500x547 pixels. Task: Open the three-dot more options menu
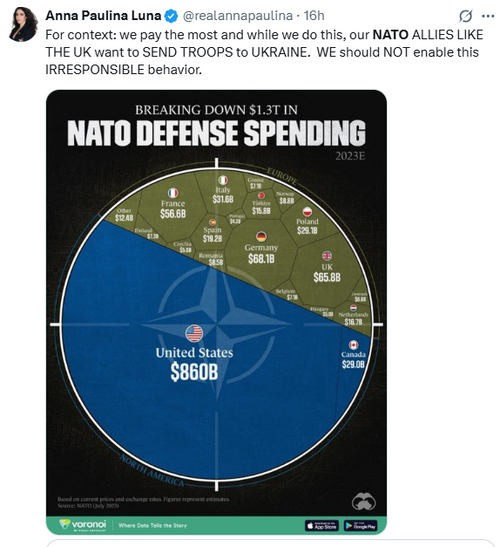[x=488, y=16]
